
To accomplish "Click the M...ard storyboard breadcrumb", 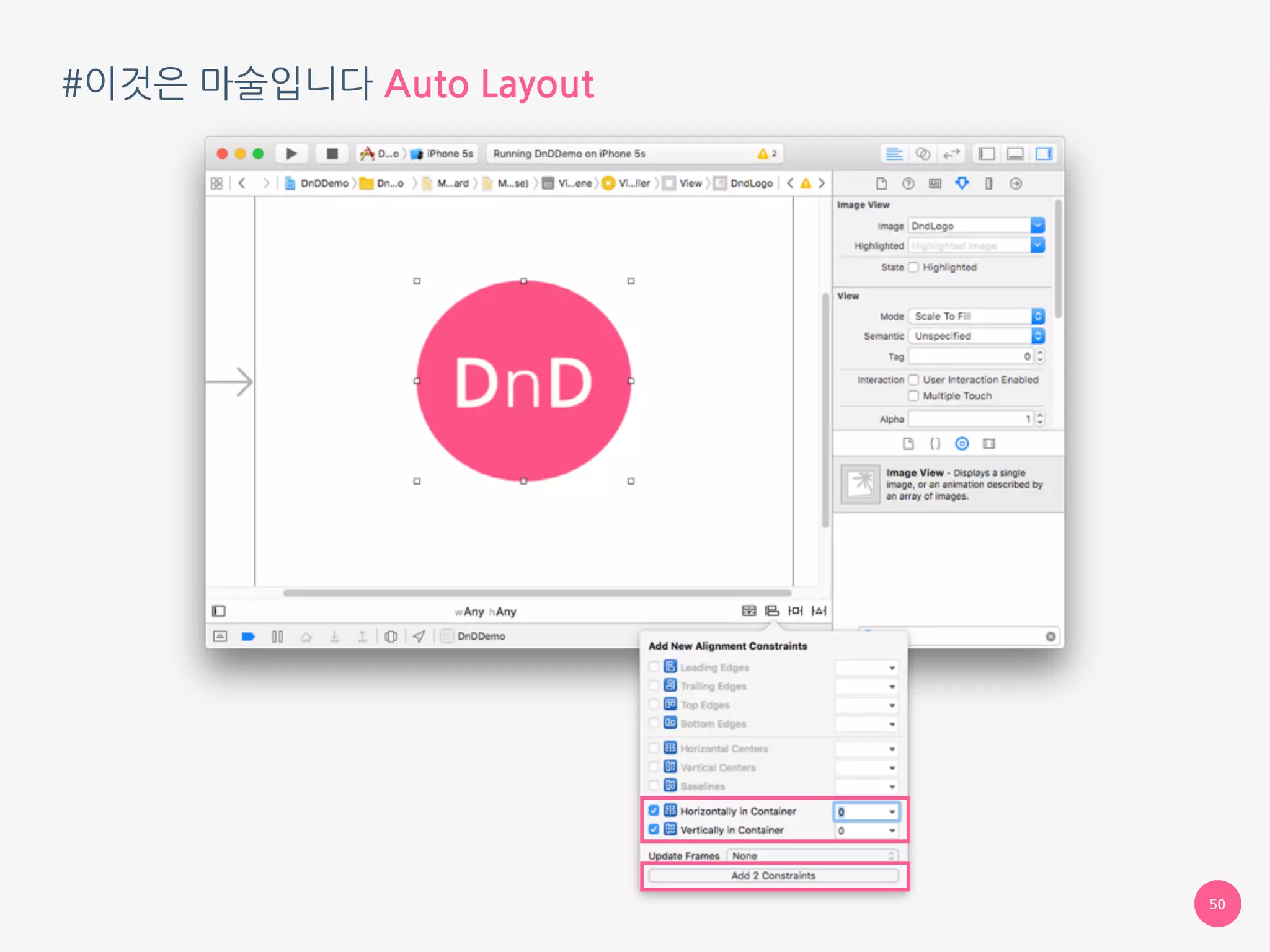I will click(446, 183).
